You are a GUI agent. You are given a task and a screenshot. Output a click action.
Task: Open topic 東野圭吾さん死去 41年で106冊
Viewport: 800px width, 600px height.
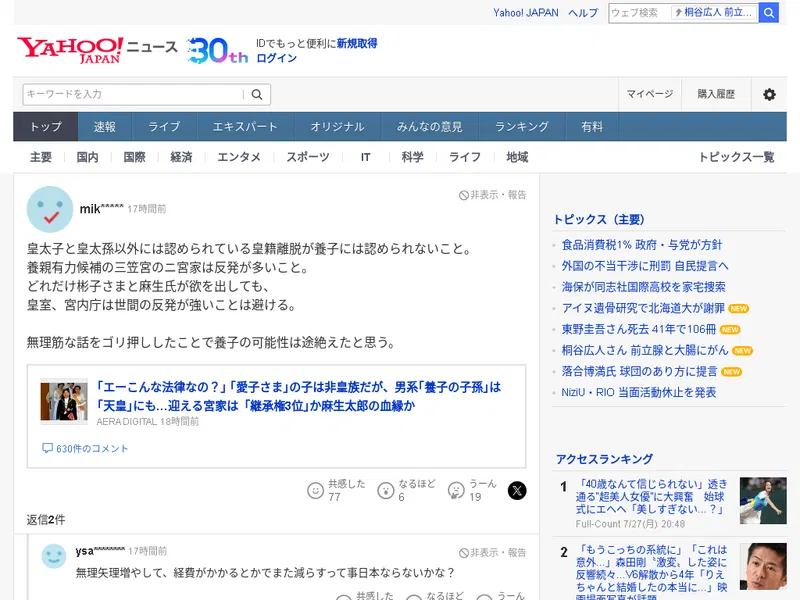tap(639, 330)
